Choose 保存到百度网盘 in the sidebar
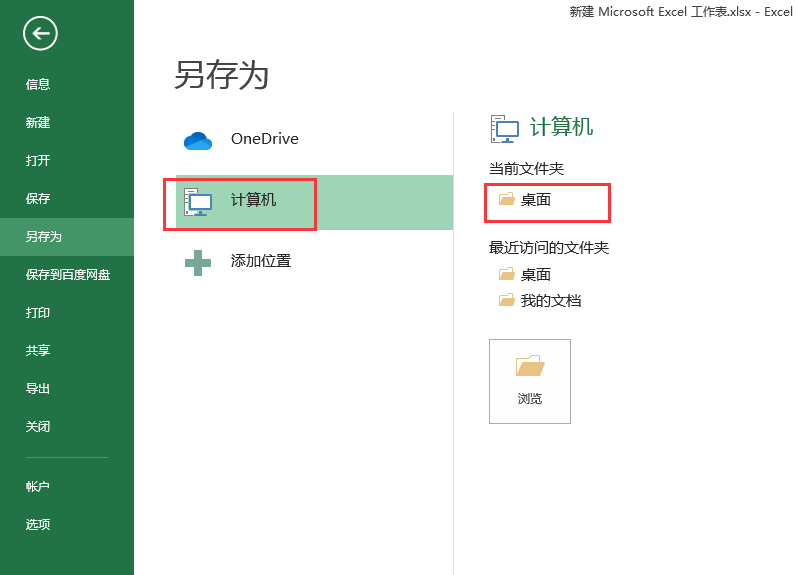 click(67, 275)
